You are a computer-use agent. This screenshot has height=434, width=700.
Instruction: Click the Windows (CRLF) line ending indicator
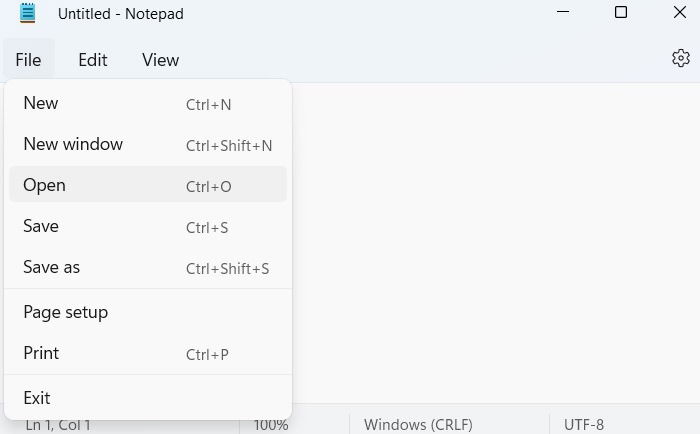coord(418,424)
